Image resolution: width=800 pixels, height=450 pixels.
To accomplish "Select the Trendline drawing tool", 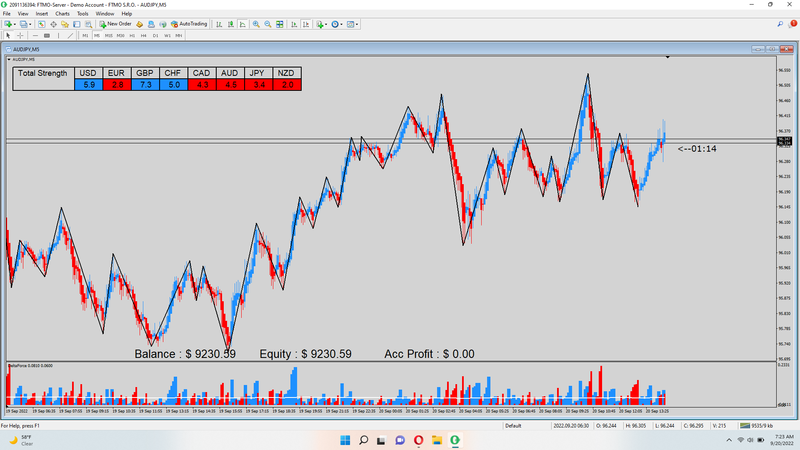I will click(70, 36).
